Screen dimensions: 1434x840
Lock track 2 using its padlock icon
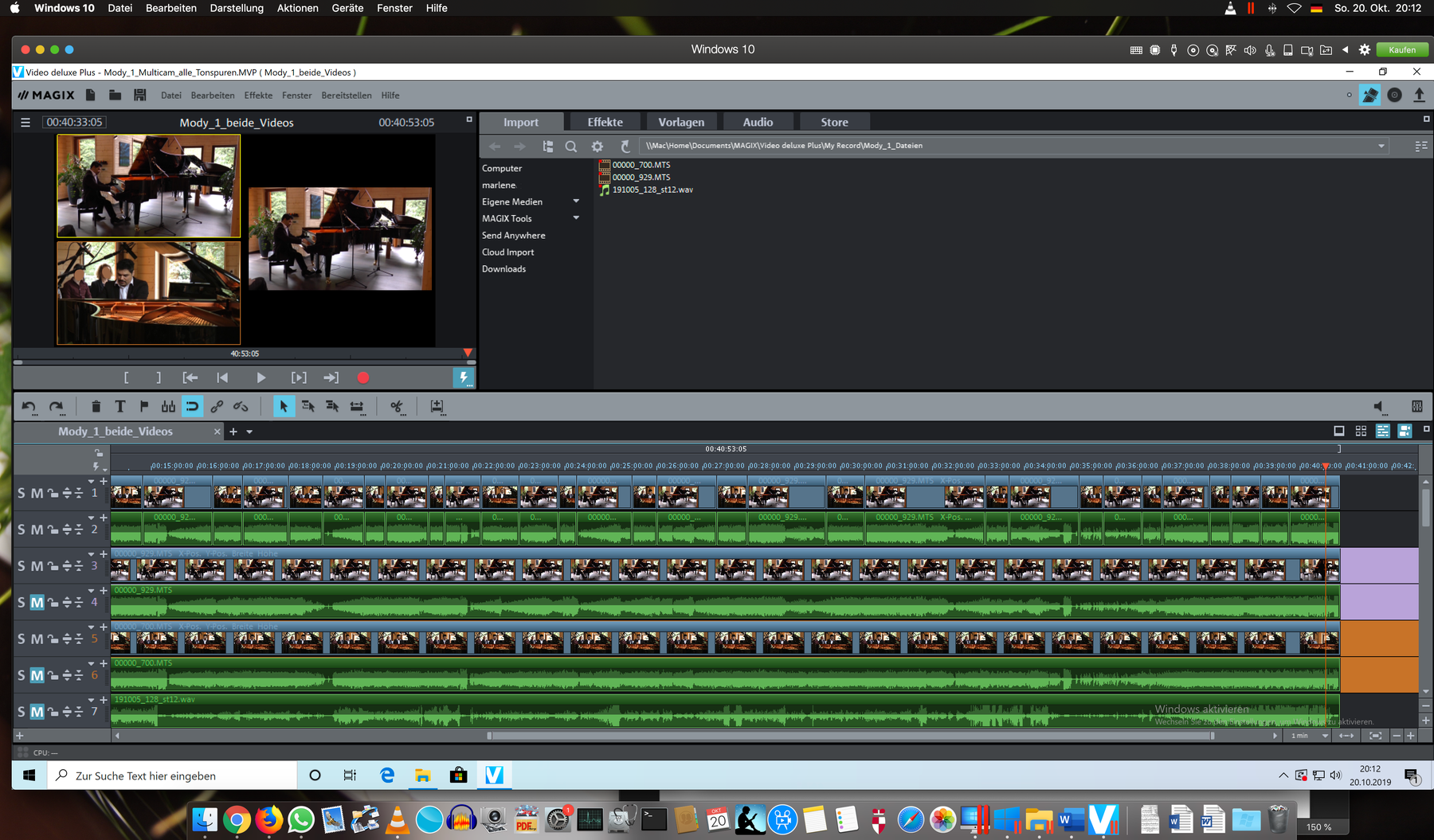[53, 530]
